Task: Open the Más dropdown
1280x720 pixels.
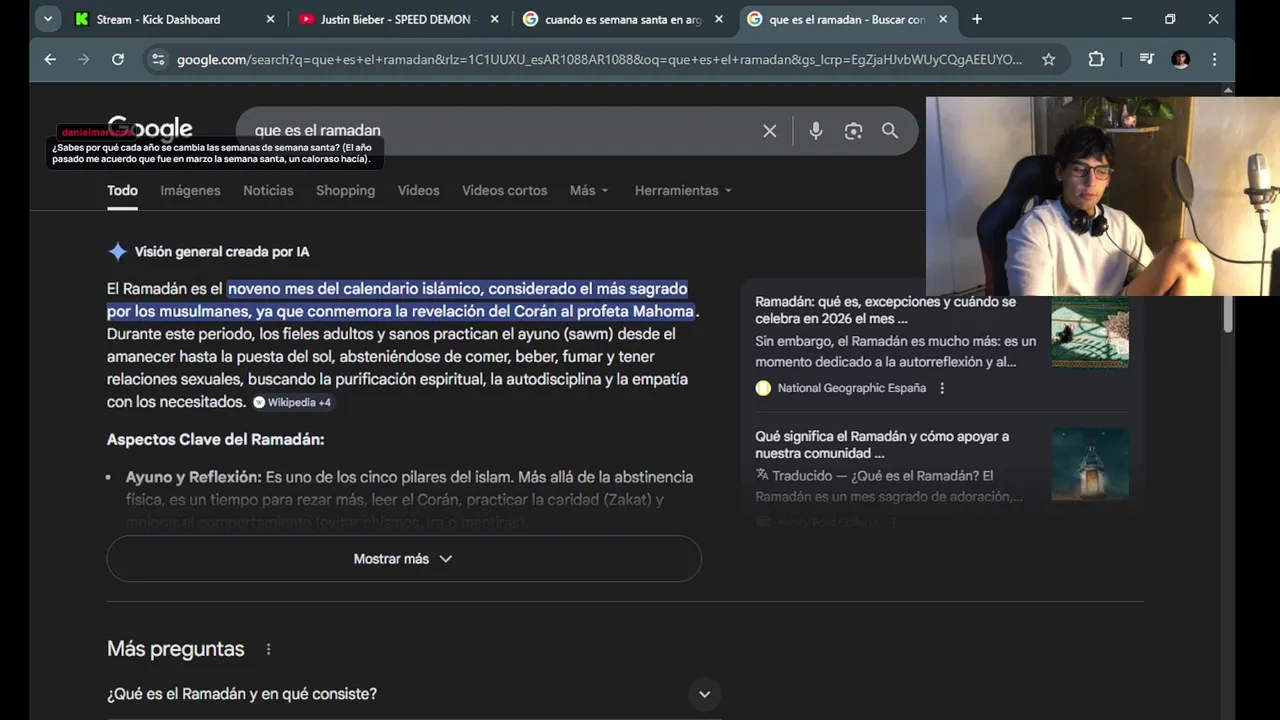Action: (x=589, y=190)
